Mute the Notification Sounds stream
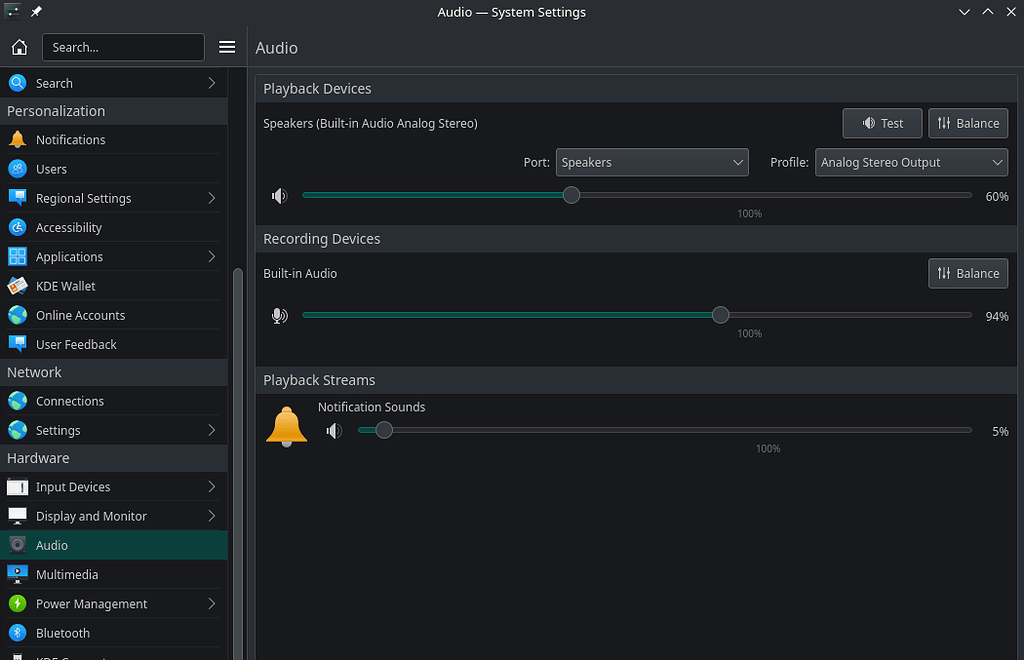1024x660 pixels. point(334,430)
